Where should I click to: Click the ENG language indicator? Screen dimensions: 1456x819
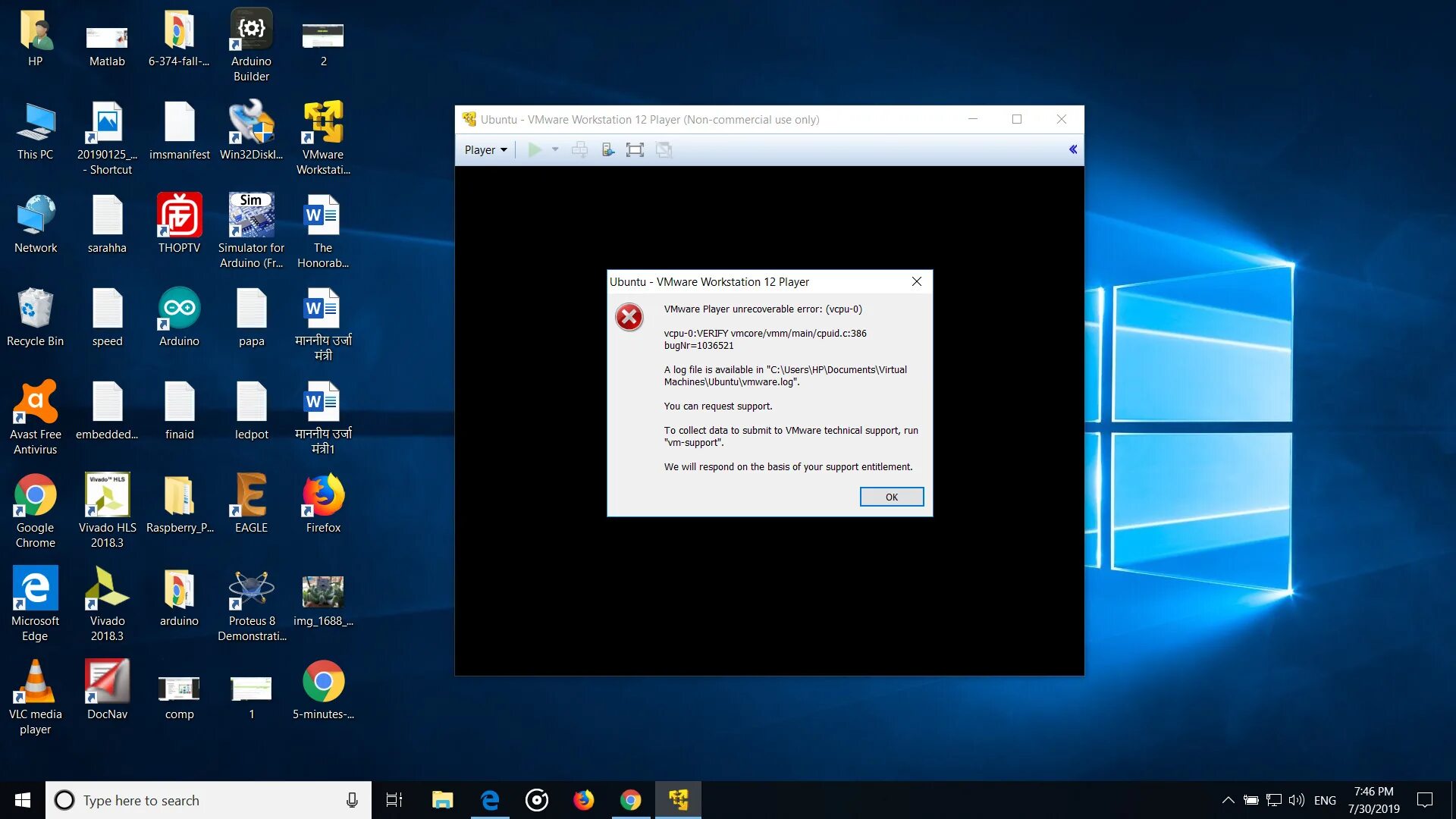[x=1325, y=800]
